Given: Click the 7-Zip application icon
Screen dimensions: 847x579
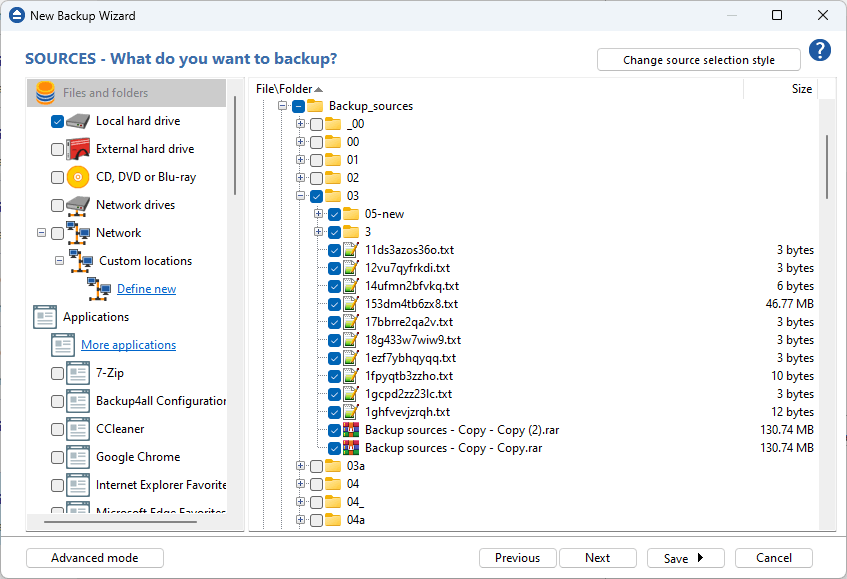Looking at the screenshot, I should tap(79, 373).
